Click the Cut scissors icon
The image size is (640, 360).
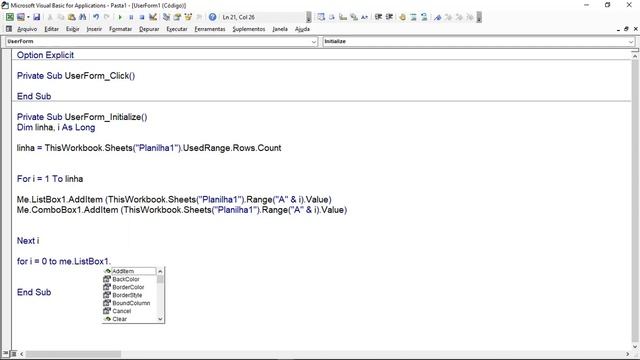50,17
